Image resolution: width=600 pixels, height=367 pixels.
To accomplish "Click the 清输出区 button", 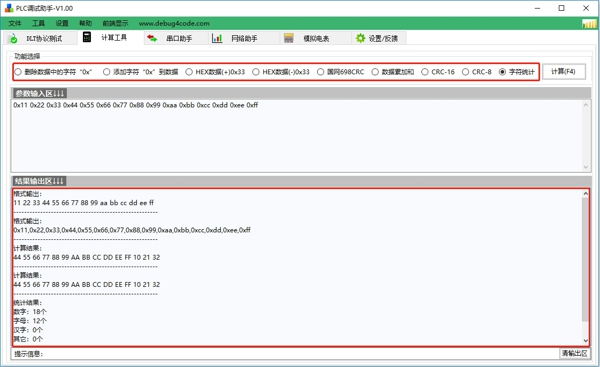I will pyautogui.click(x=574, y=353).
